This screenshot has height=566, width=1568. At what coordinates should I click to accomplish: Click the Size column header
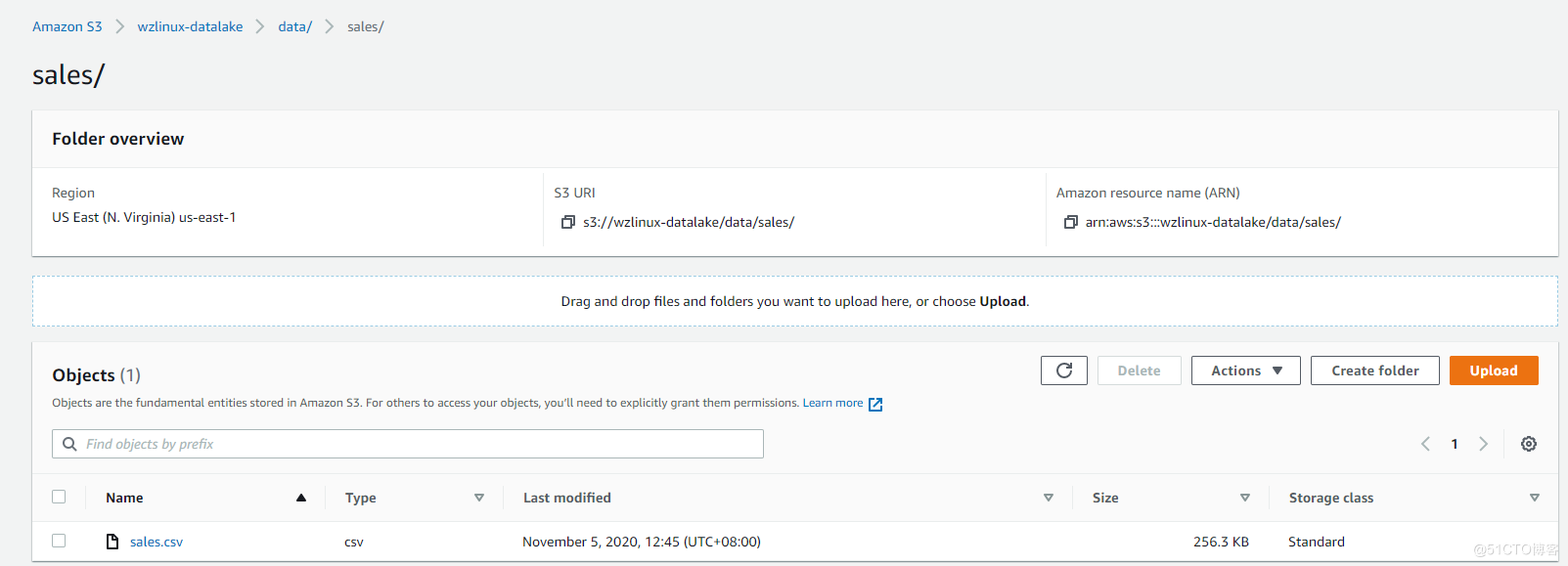pyautogui.click(x=1105, y=498)
